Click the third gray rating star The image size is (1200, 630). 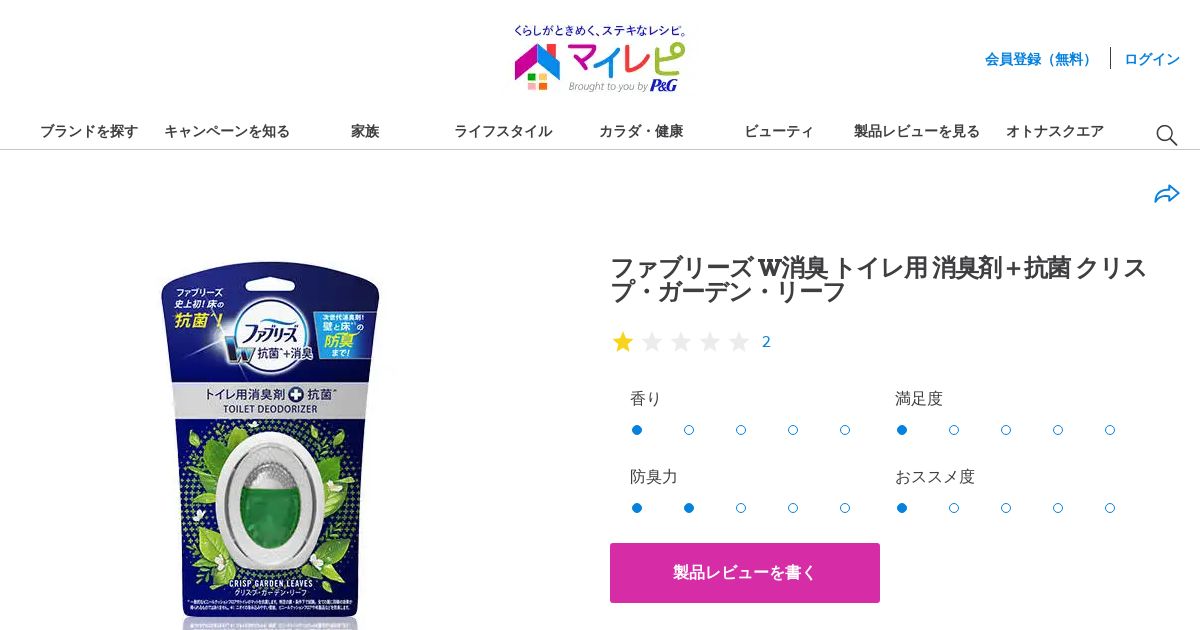pyautogui.click(x=681, y=342)
